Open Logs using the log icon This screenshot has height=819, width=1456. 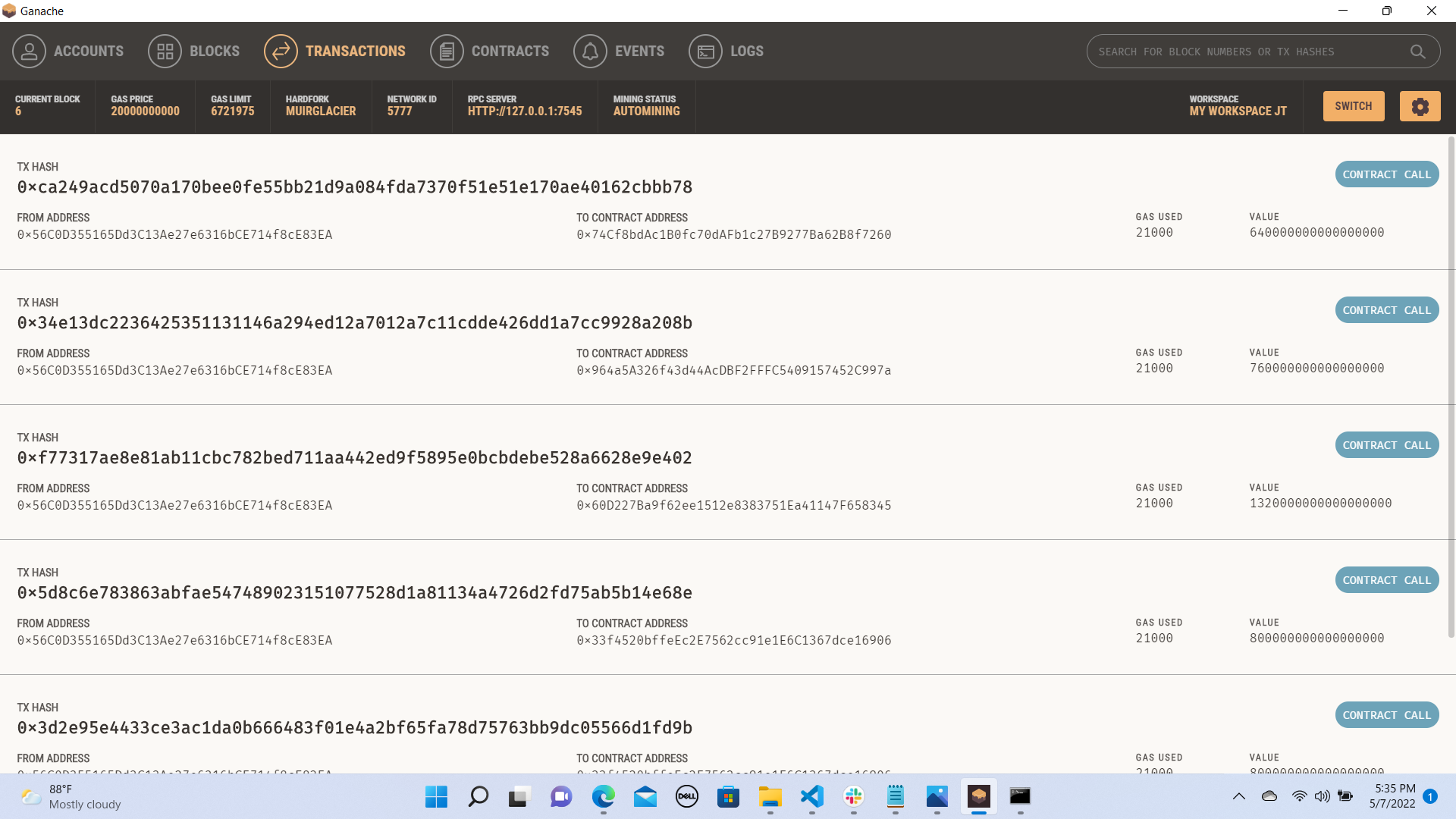[705, 51]
